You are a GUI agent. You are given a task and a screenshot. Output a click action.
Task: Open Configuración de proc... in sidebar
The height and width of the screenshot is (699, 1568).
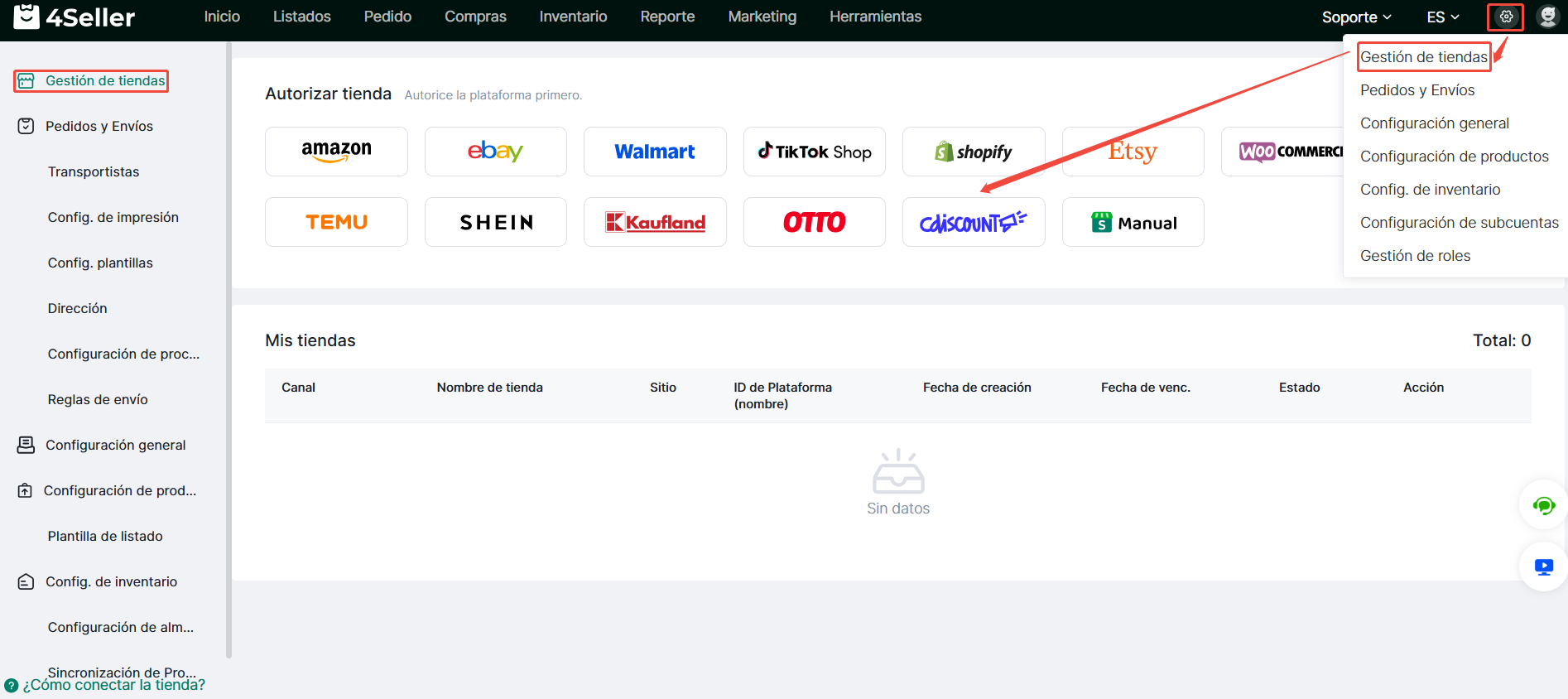click(123, 354)
